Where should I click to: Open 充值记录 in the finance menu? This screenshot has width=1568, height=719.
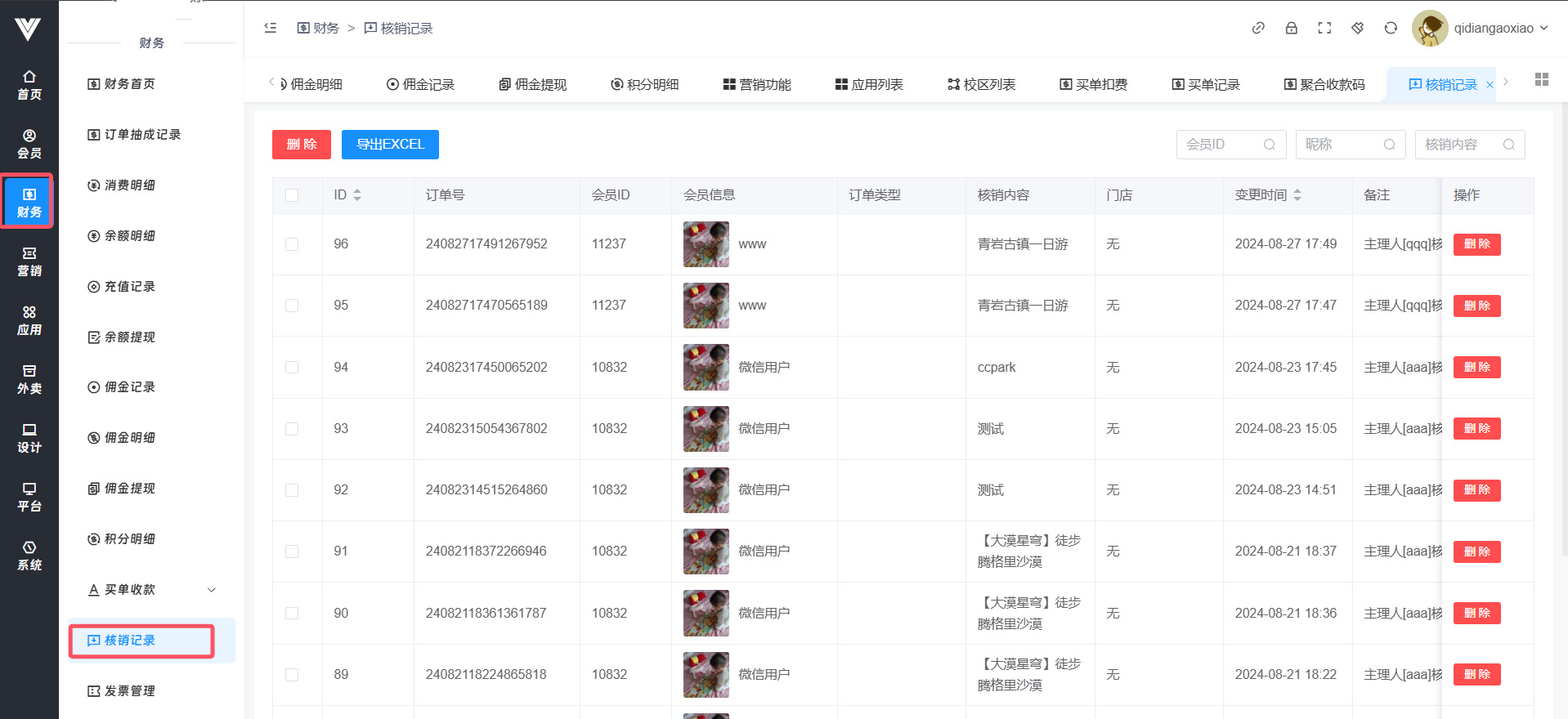point(129,287)
